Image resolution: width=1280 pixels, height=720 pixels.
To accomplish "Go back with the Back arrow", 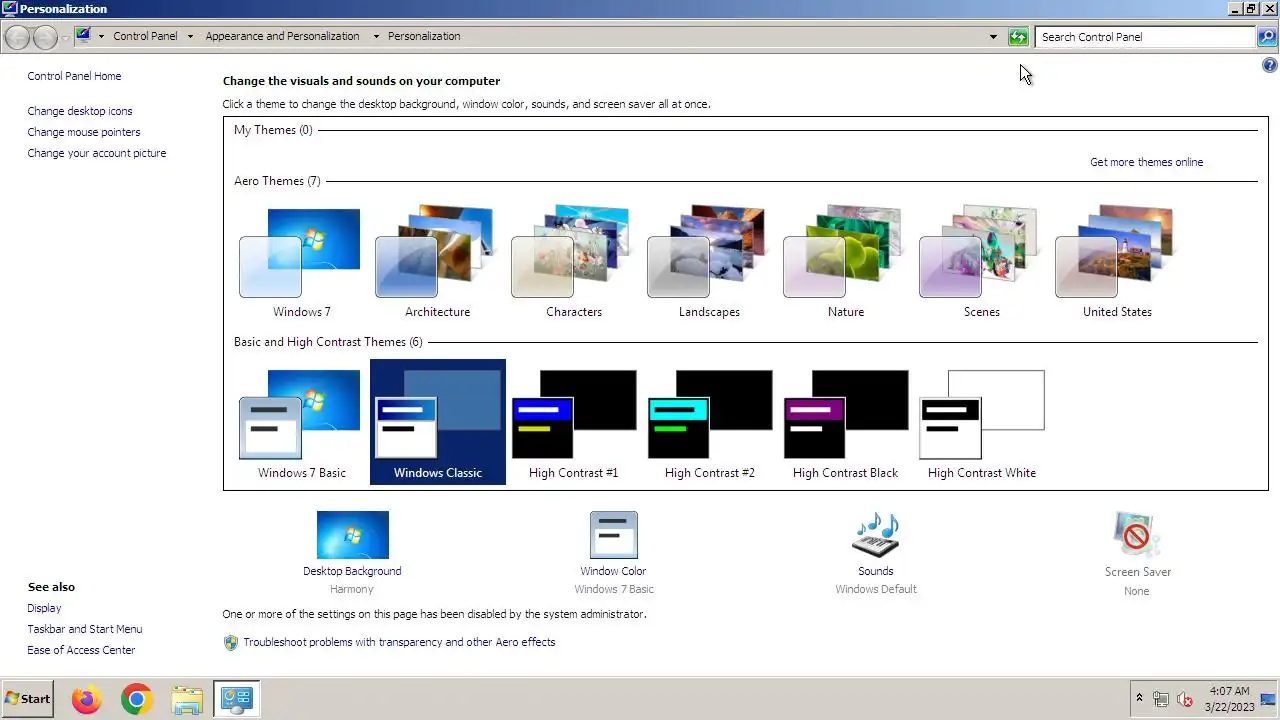I will click(17, 37).
